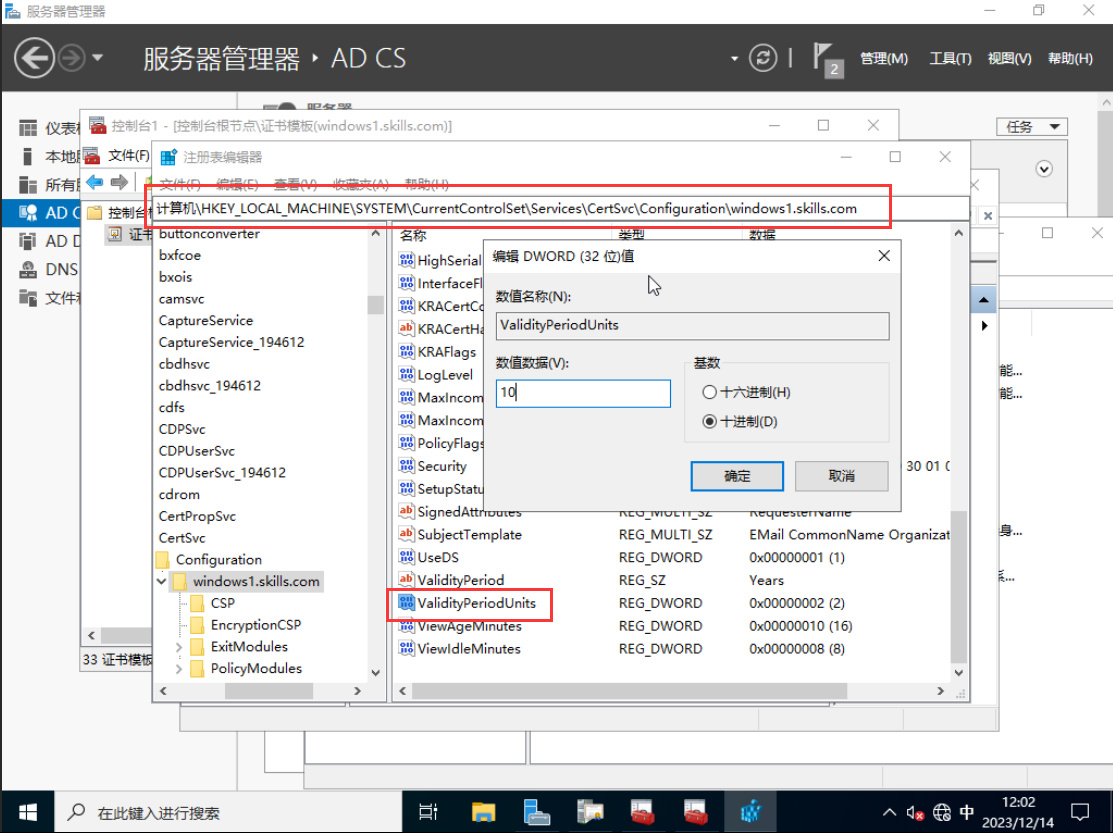Image resolution: width=1113 pixels, height=833 pixels.
Task: Confirm the DWORD edit with 确定
Action: pos(737,476)
